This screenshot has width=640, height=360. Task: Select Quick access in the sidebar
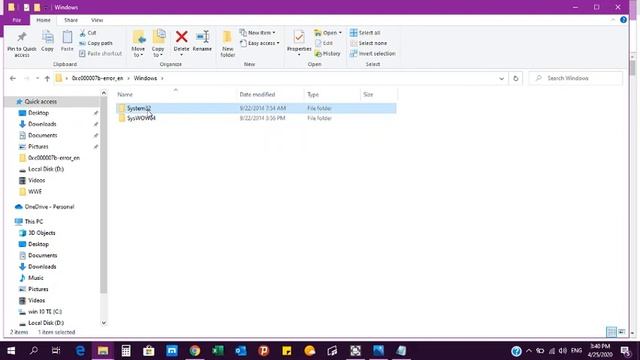click(40, 102)
